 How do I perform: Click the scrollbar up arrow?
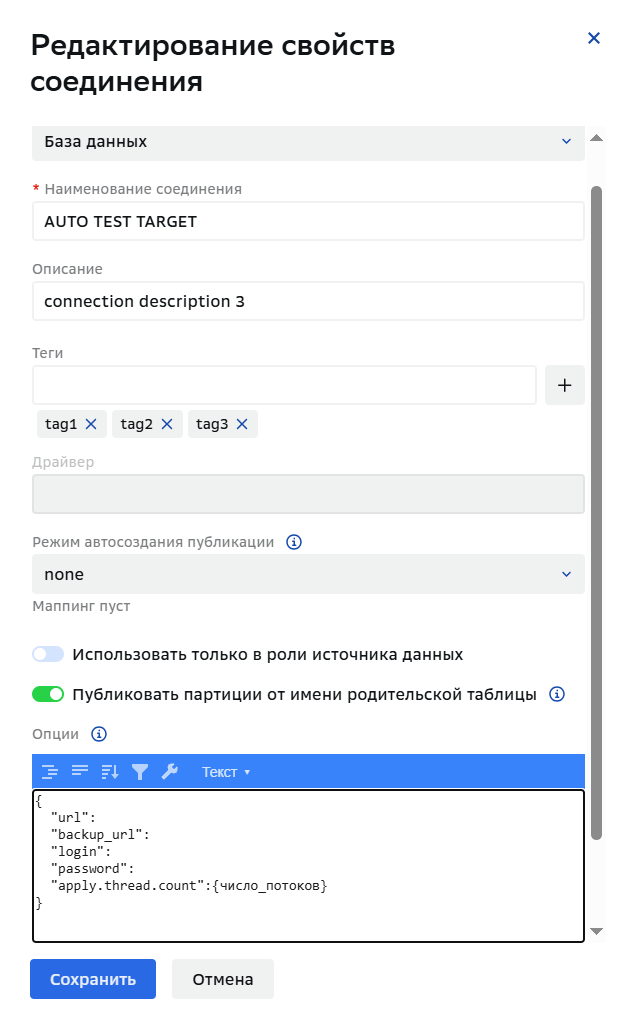pos(596,138)
